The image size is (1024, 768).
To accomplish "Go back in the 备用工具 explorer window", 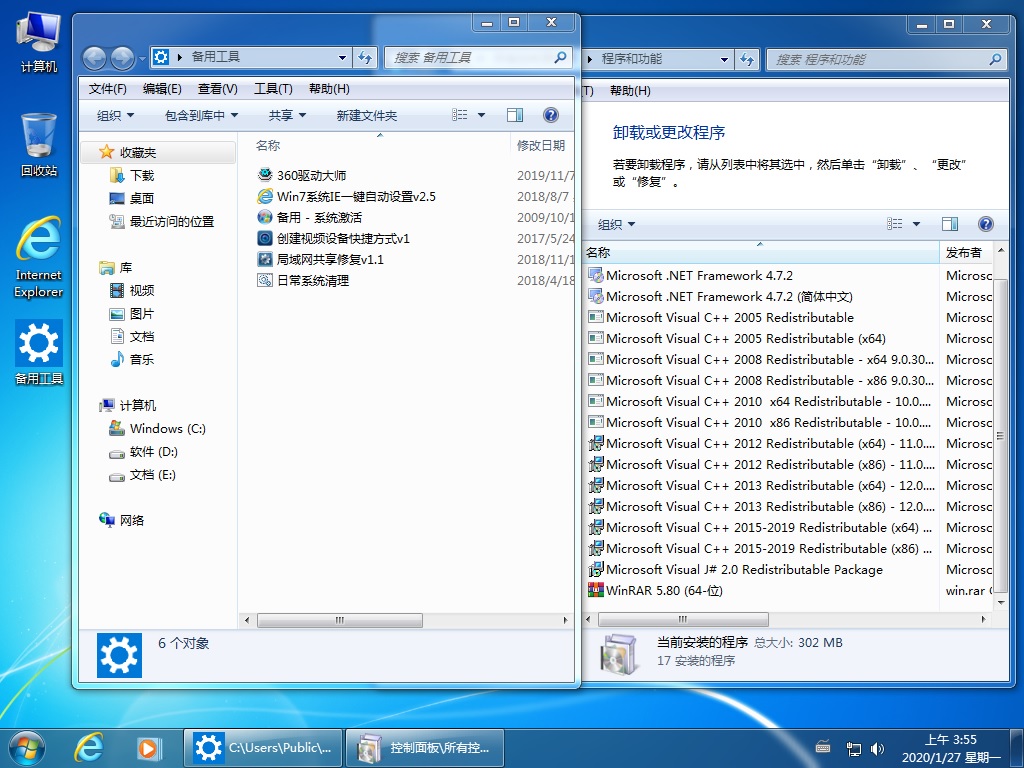I will coord(94,58).
